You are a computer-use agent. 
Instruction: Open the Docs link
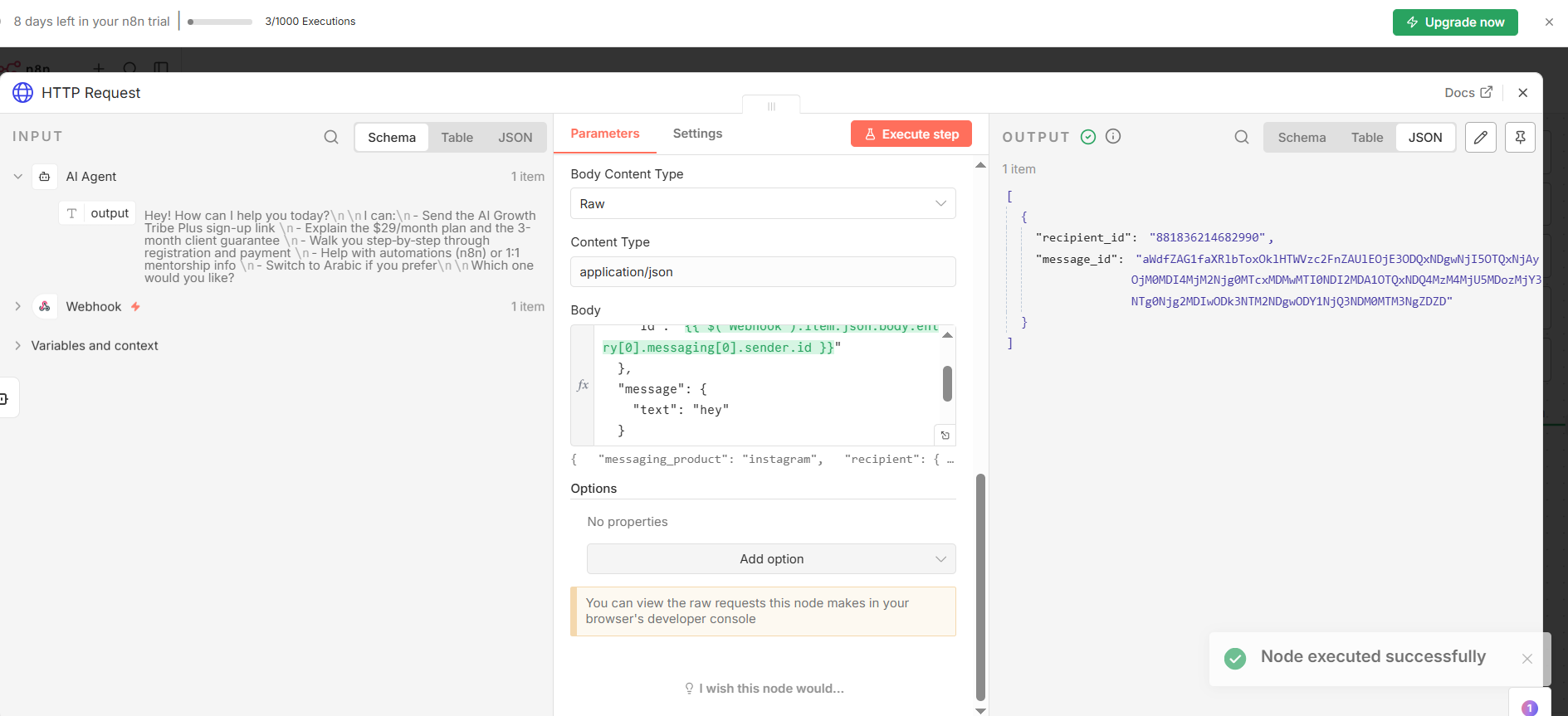(1468, 93)
